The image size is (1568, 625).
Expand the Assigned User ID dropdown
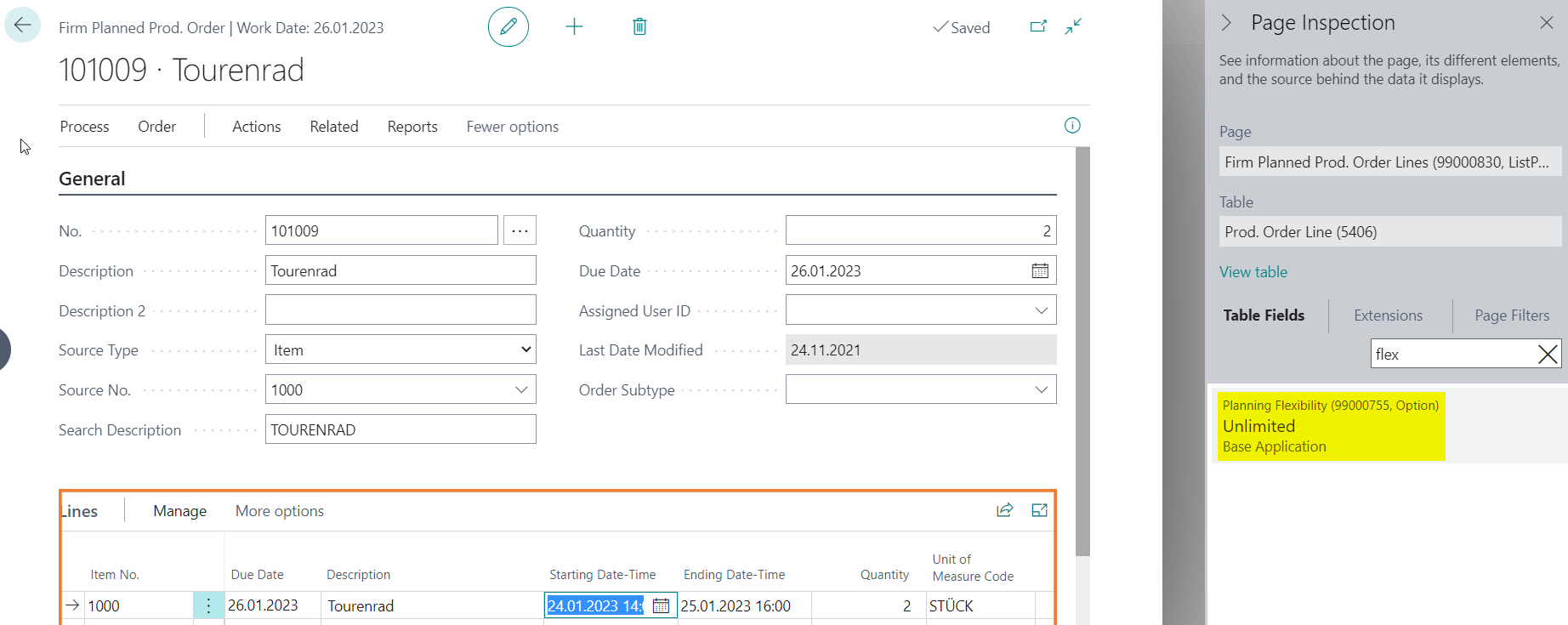1041,310
